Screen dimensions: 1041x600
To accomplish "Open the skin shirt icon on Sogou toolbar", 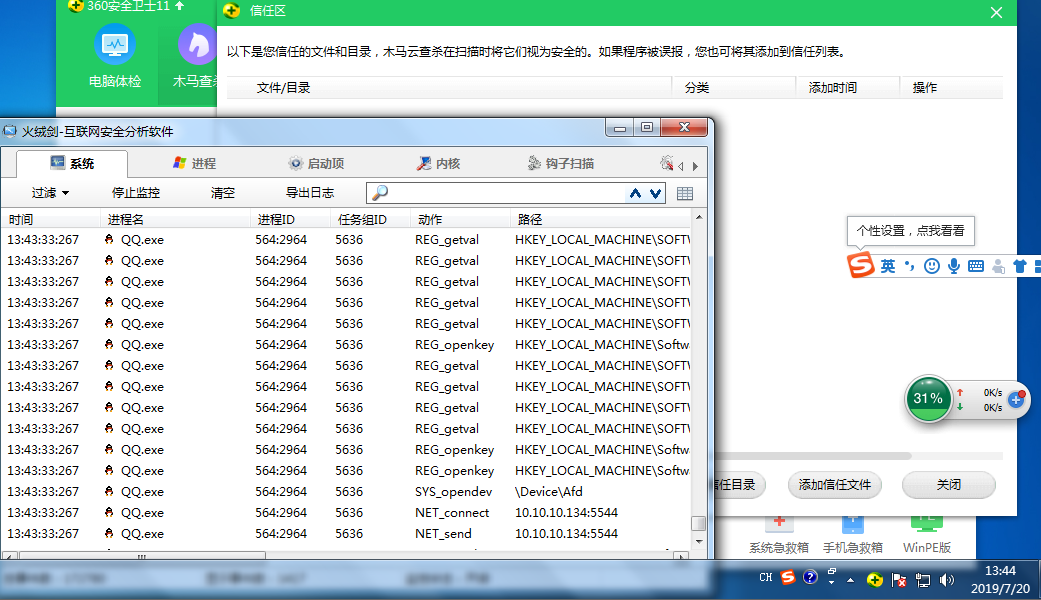I will (1020, 266).
